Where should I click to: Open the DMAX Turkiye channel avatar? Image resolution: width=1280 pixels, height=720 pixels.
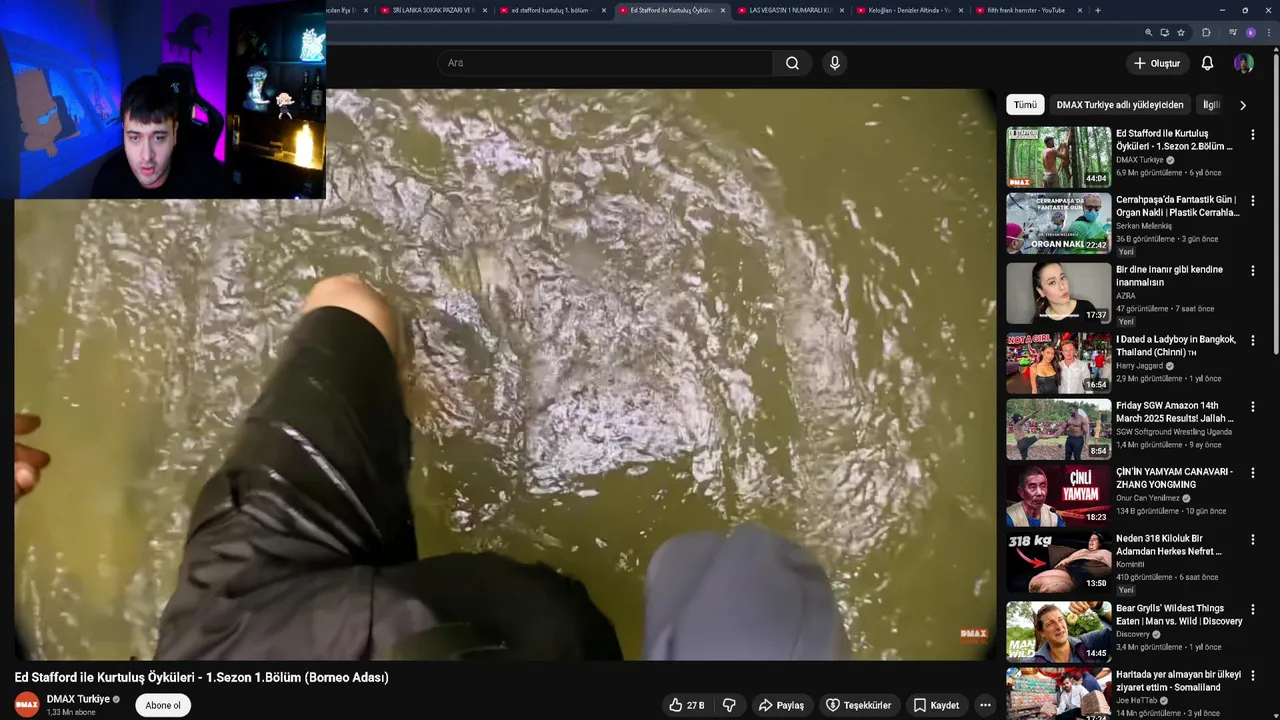[x=27, y=704]
